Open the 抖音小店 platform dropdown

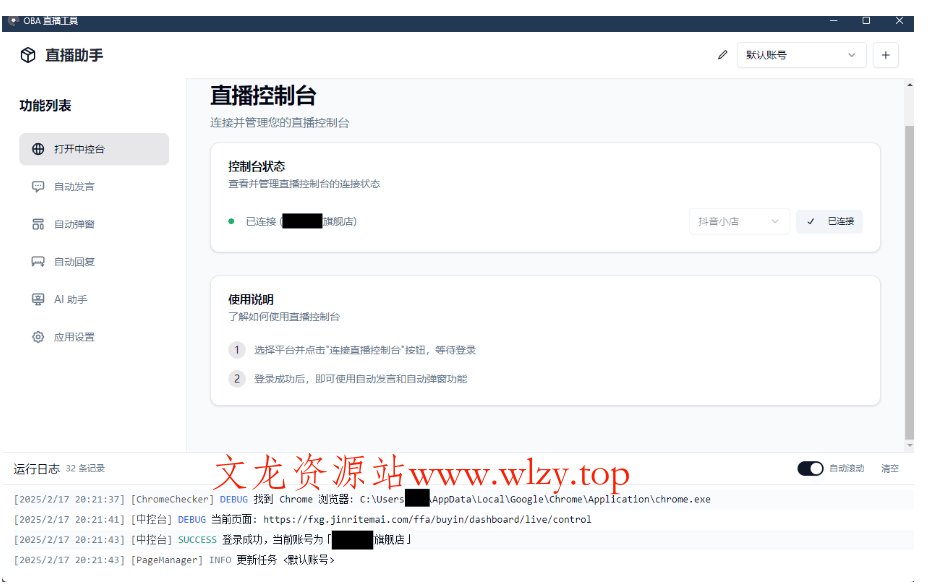pyautogui.click(x=739, y=221)
